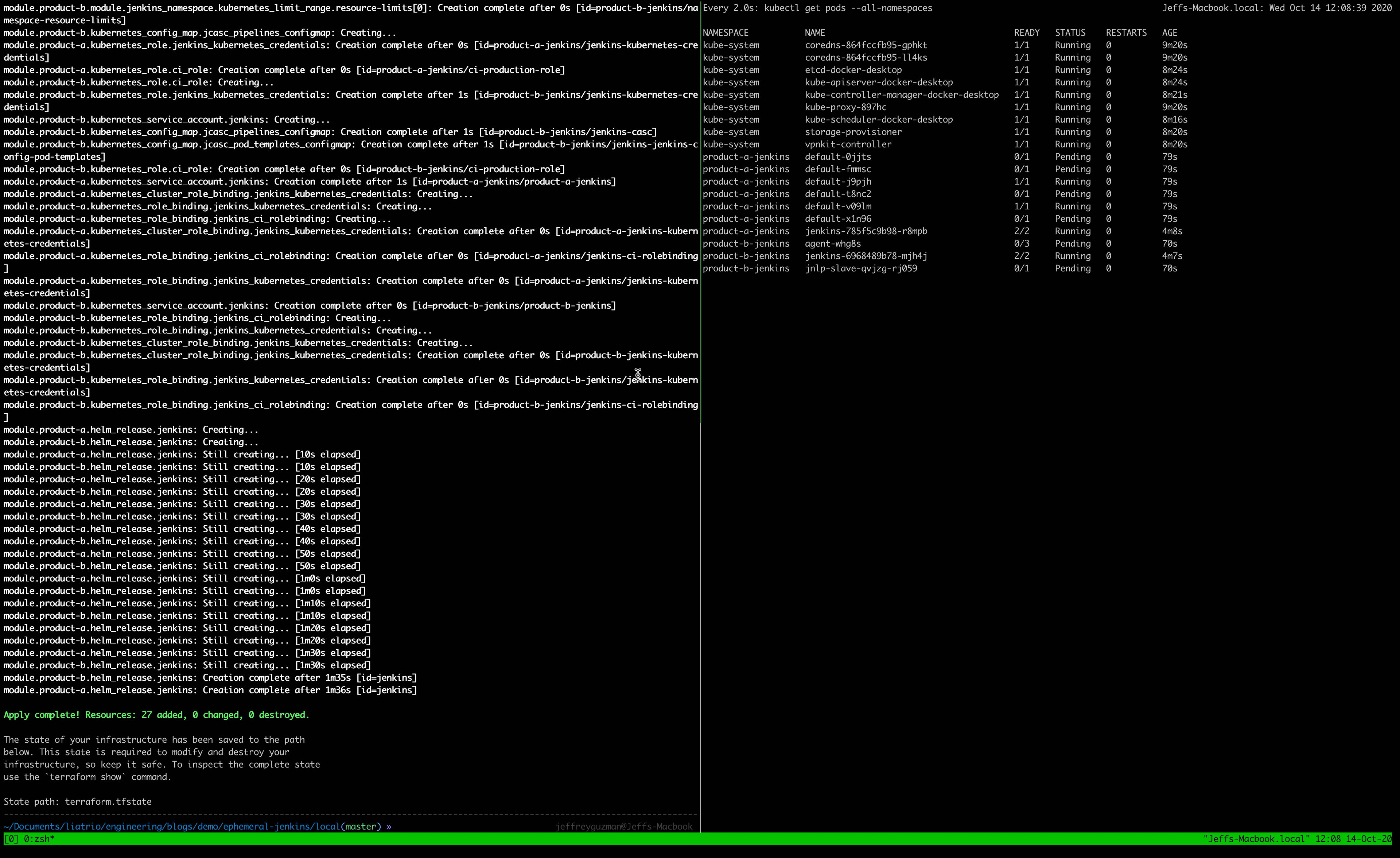
Task: Click 'use the `terraform show` command.' text
Action: pos(87,777)
